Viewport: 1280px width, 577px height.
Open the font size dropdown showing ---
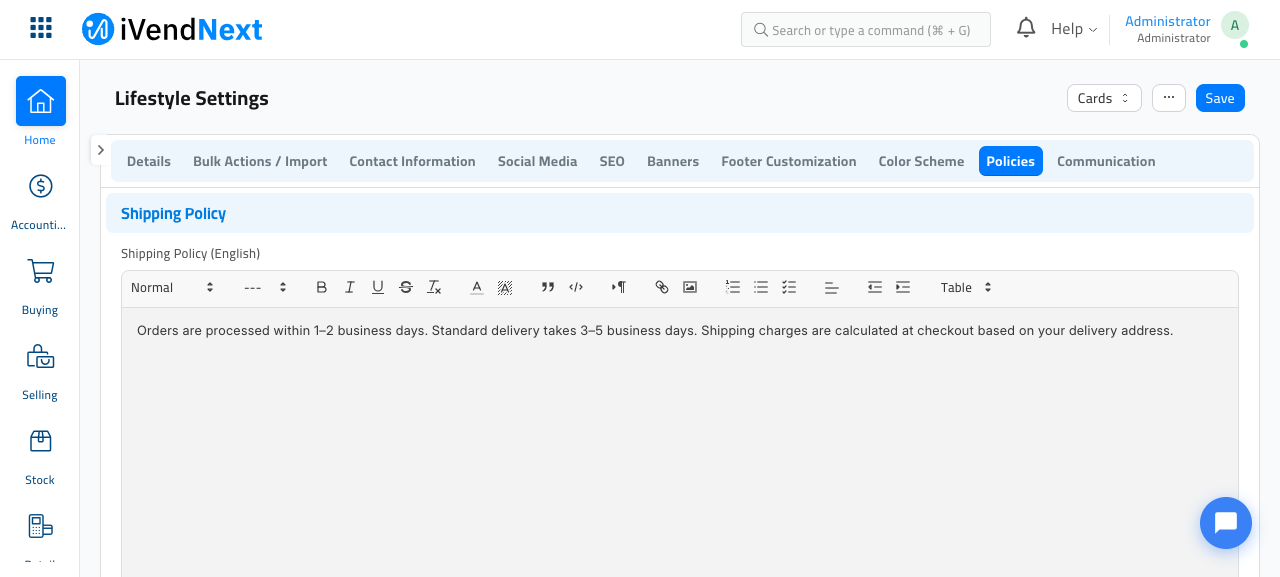coord(265,287)
